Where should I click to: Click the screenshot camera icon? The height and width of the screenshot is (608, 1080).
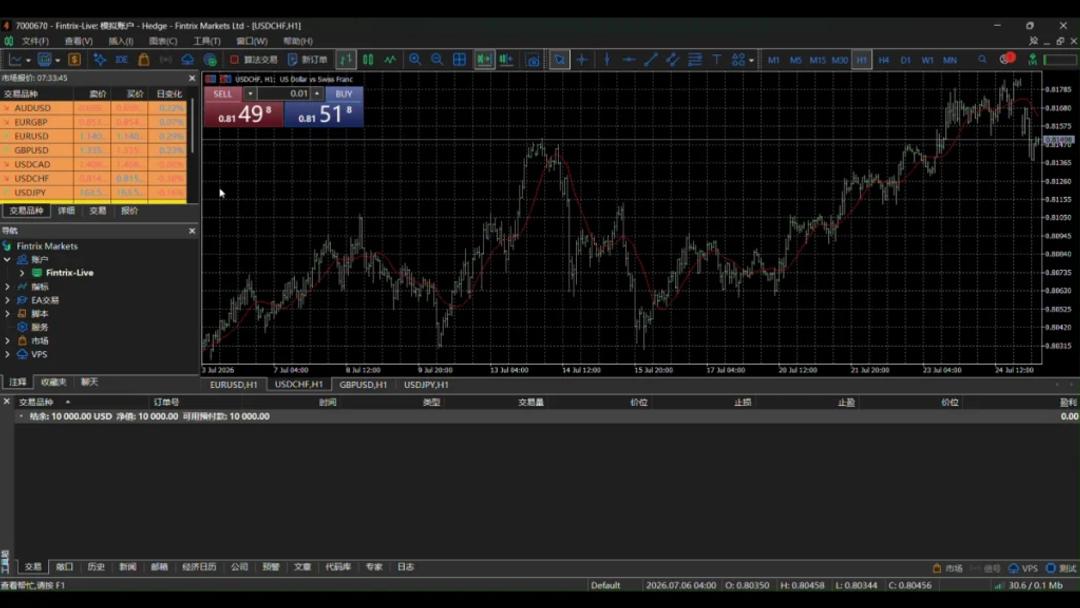tap(533, 60)
